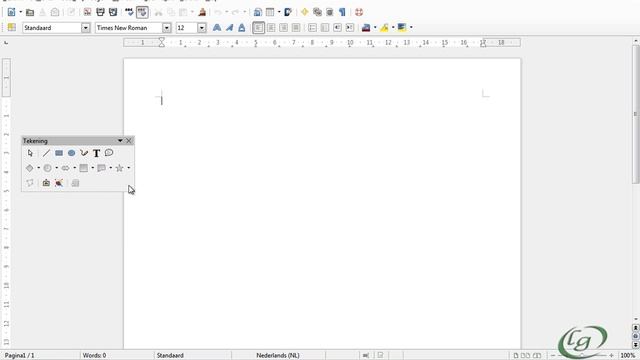Toggle Show Draw Functions icon

point(288,12)
